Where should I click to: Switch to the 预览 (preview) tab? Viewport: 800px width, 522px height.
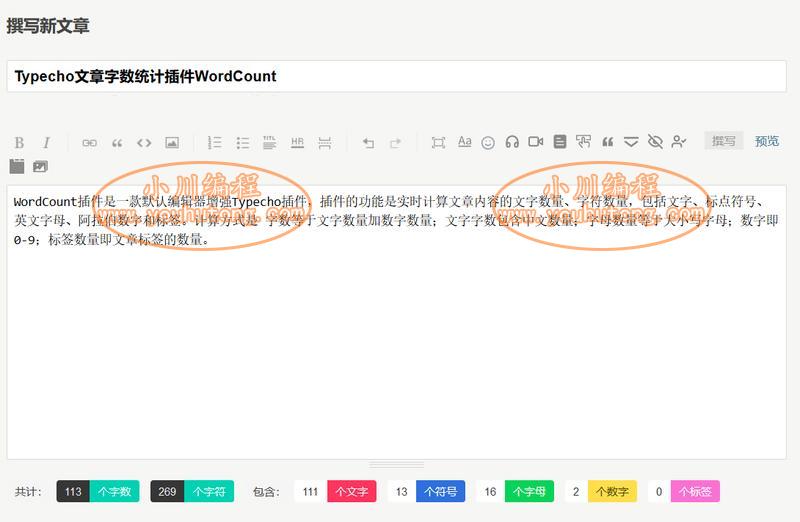(x=767, y=141)
